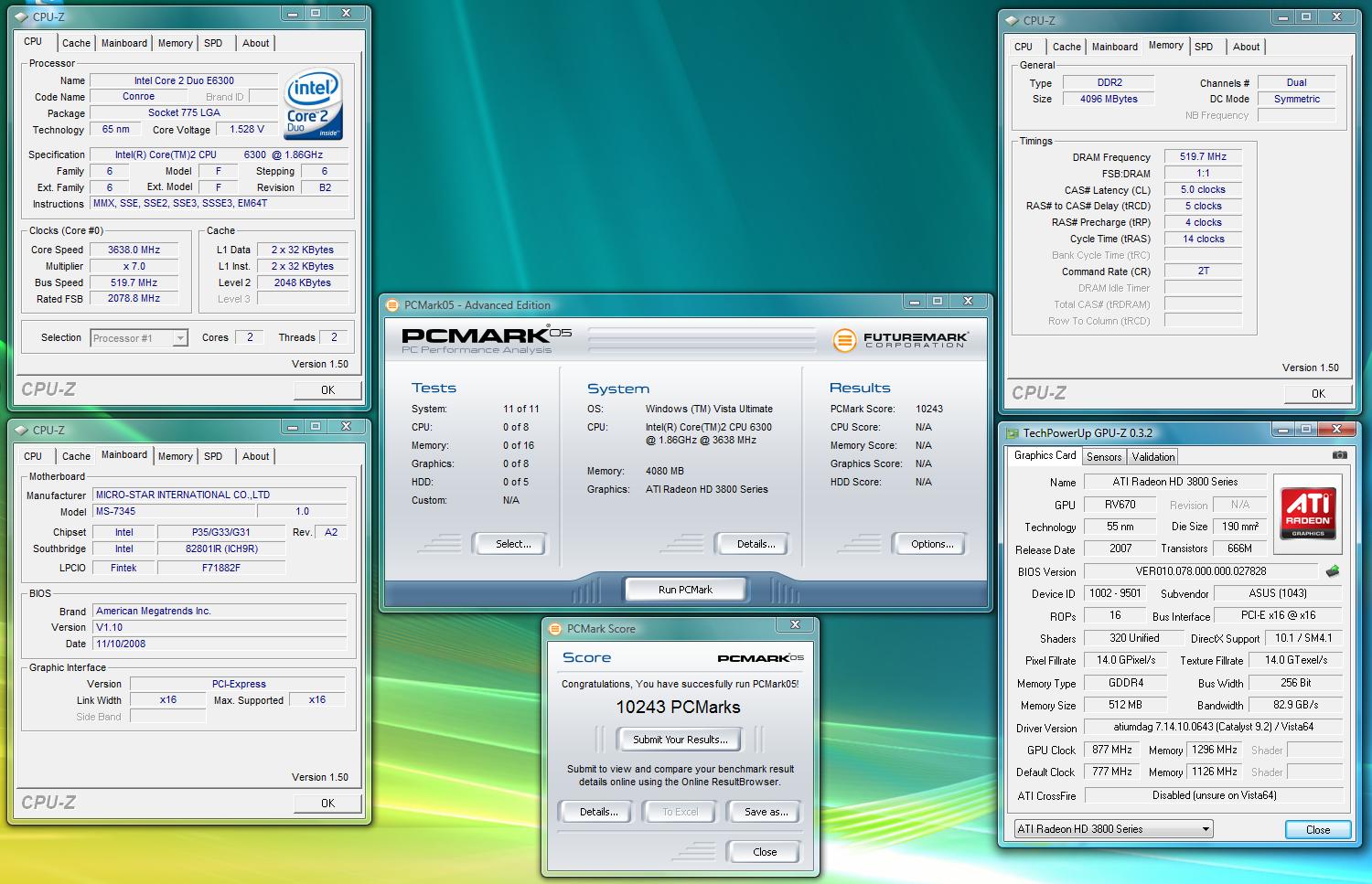
Task: Click the Run PCMark button
Action: tap(685, 590)
